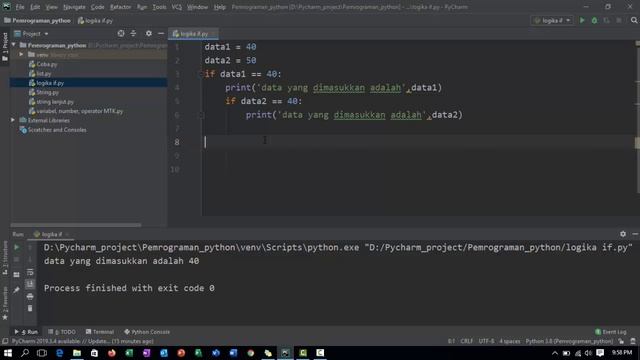
Task: Select Scratches and Consoles node
Action: [x=53, y=130]
